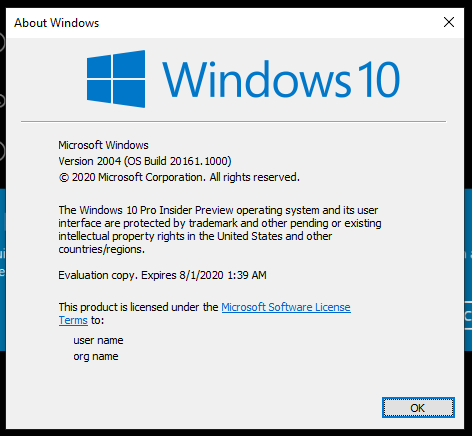Click the OK button
This screenshot has height=436, width=472.
coord(418,407)
